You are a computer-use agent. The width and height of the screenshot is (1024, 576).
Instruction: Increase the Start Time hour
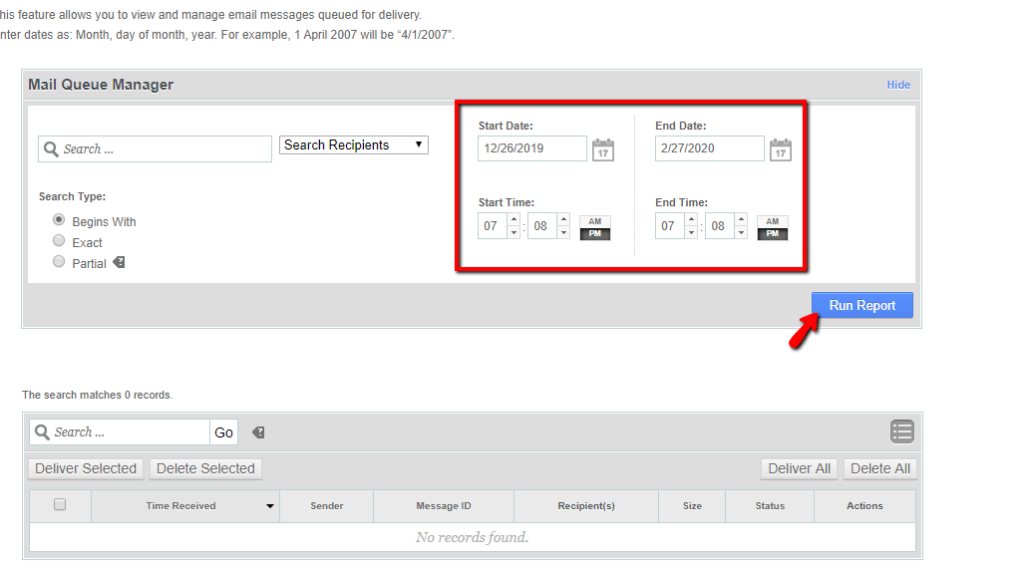514,219
